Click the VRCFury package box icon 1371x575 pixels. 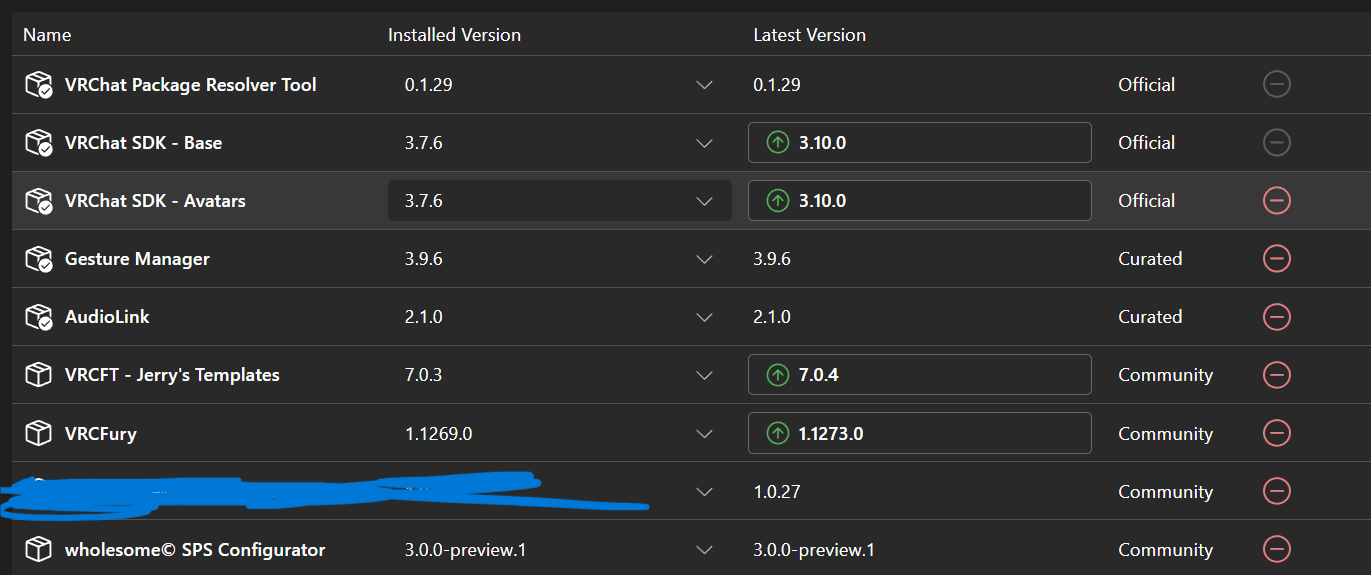38,433
